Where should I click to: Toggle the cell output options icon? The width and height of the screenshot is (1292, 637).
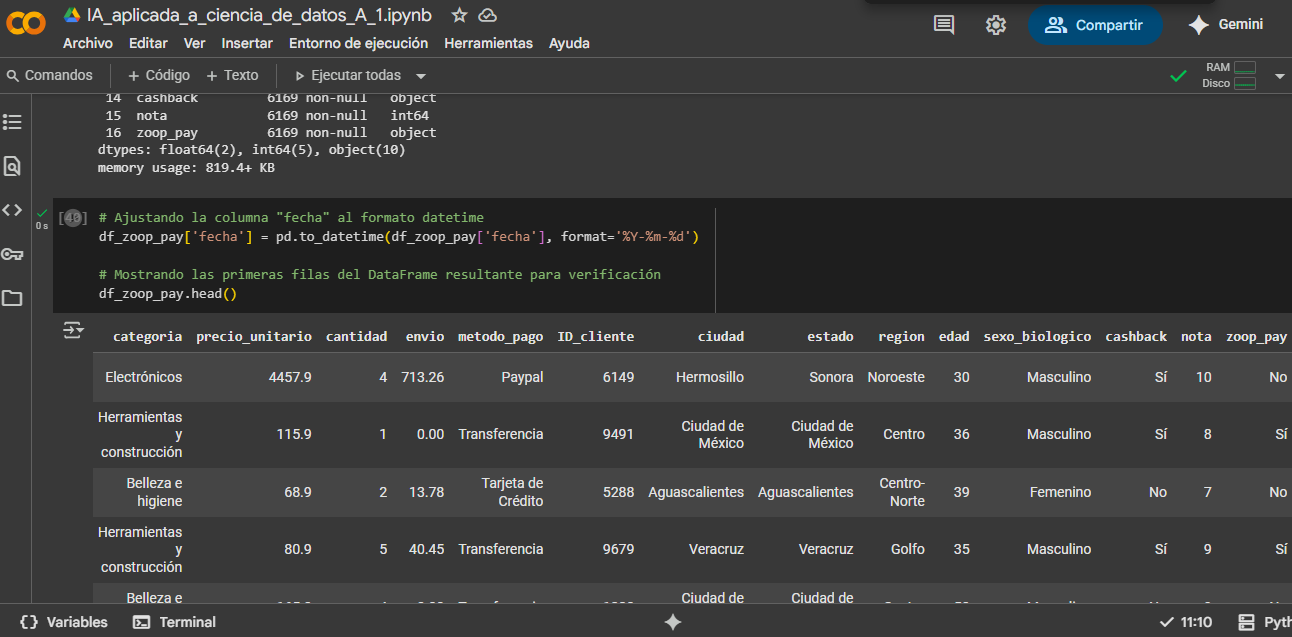[73, 330]
